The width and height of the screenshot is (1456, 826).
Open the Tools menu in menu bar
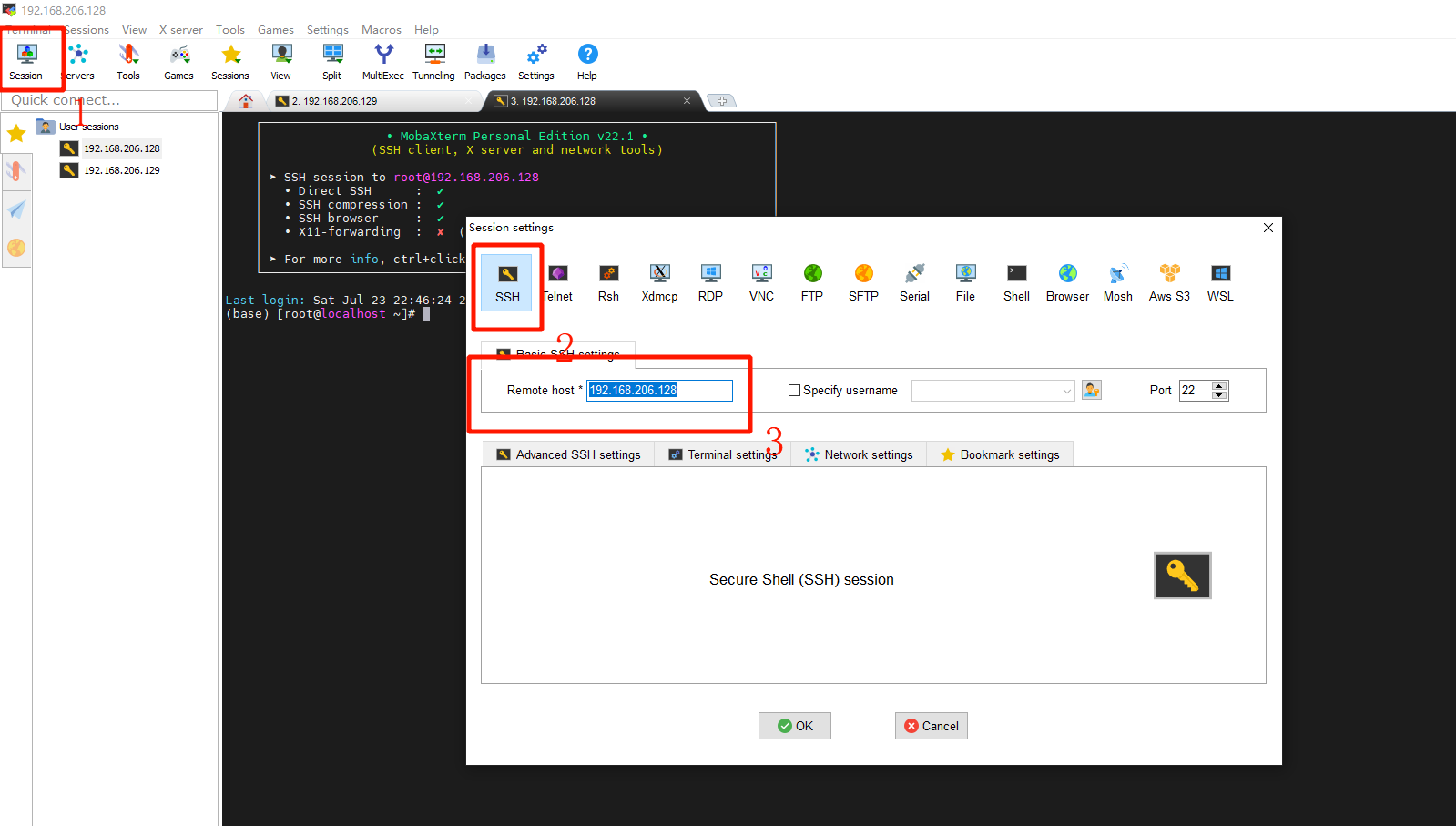[x=230, y=30]
